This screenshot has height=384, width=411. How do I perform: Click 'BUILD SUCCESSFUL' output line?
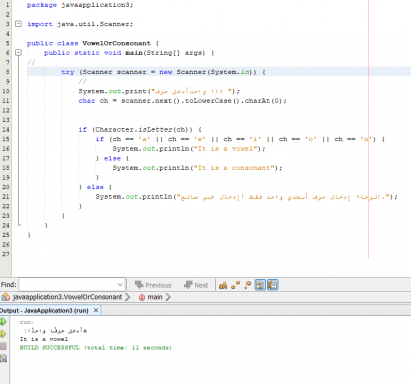pos(96,348)
